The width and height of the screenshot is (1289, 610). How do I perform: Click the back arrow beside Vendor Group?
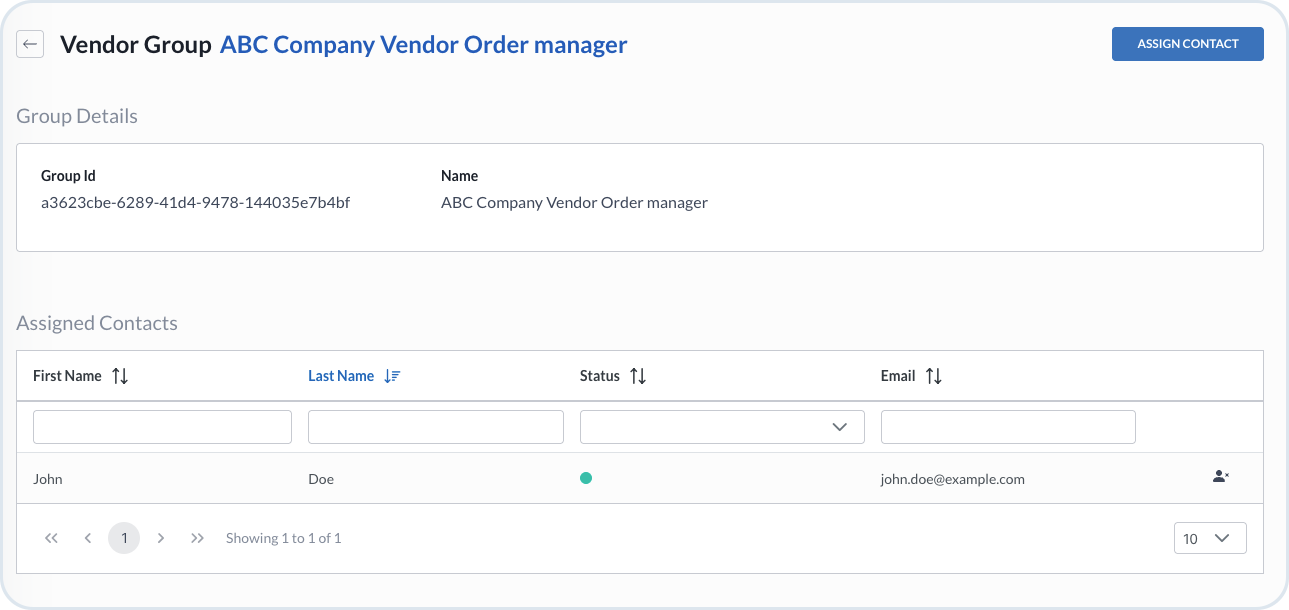pyautogui.click(x=30, y=44)
